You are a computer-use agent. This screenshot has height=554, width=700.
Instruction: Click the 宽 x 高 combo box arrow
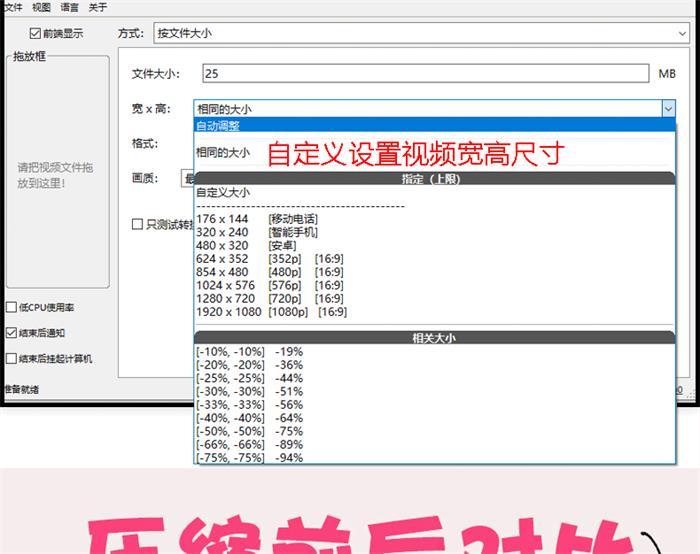point(668,108)
